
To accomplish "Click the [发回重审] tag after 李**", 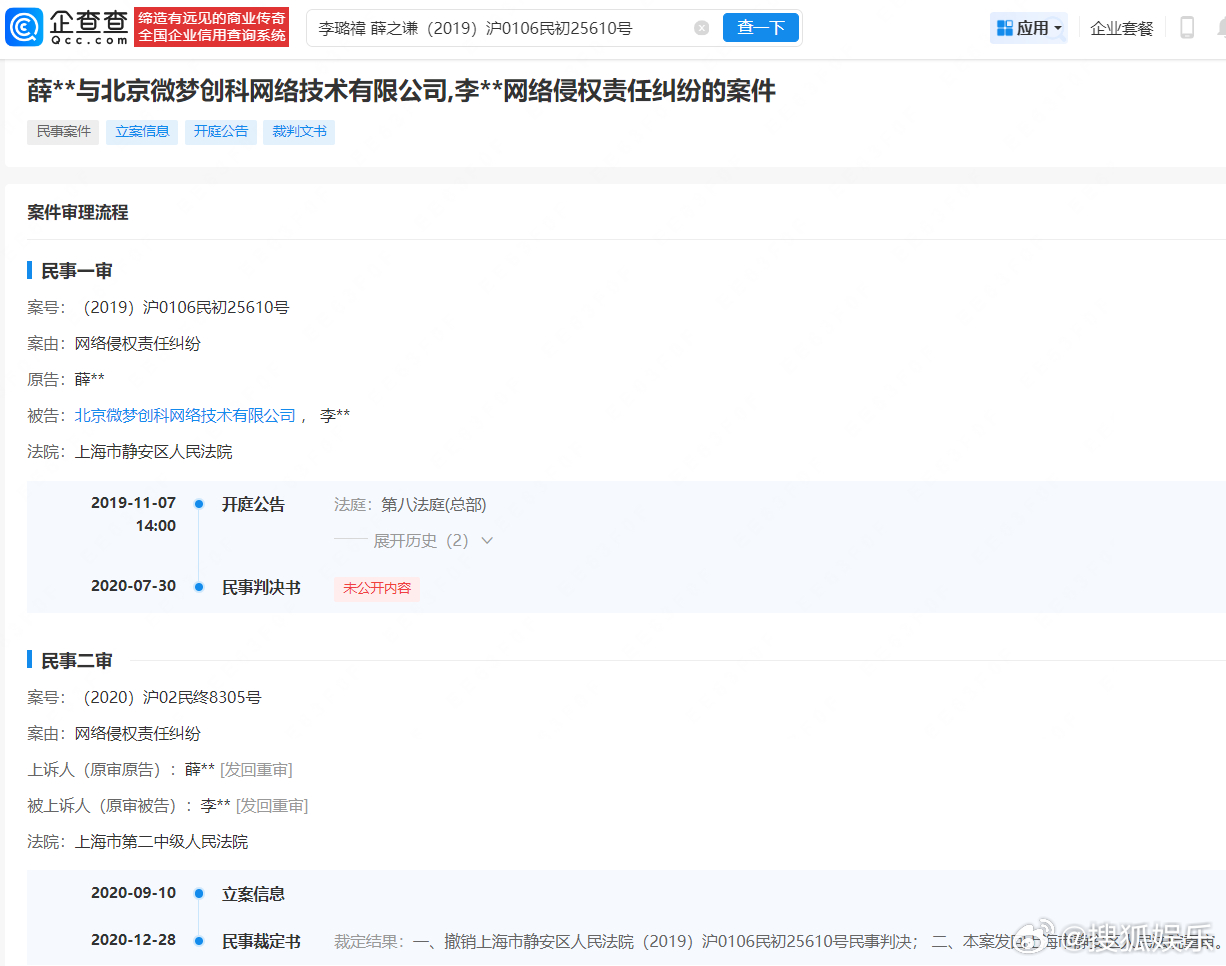I will tap(272, 806).
